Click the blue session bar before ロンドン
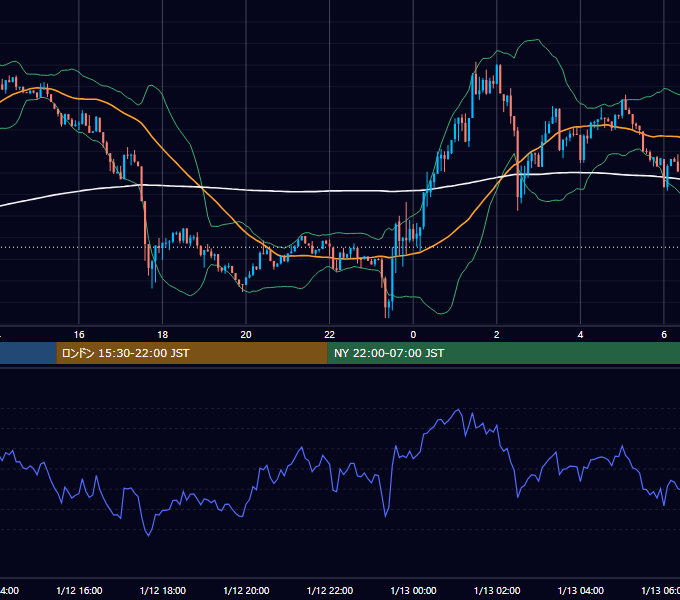Screen dimensions: 680x600 pyautogui.click(x=28, y=353)
